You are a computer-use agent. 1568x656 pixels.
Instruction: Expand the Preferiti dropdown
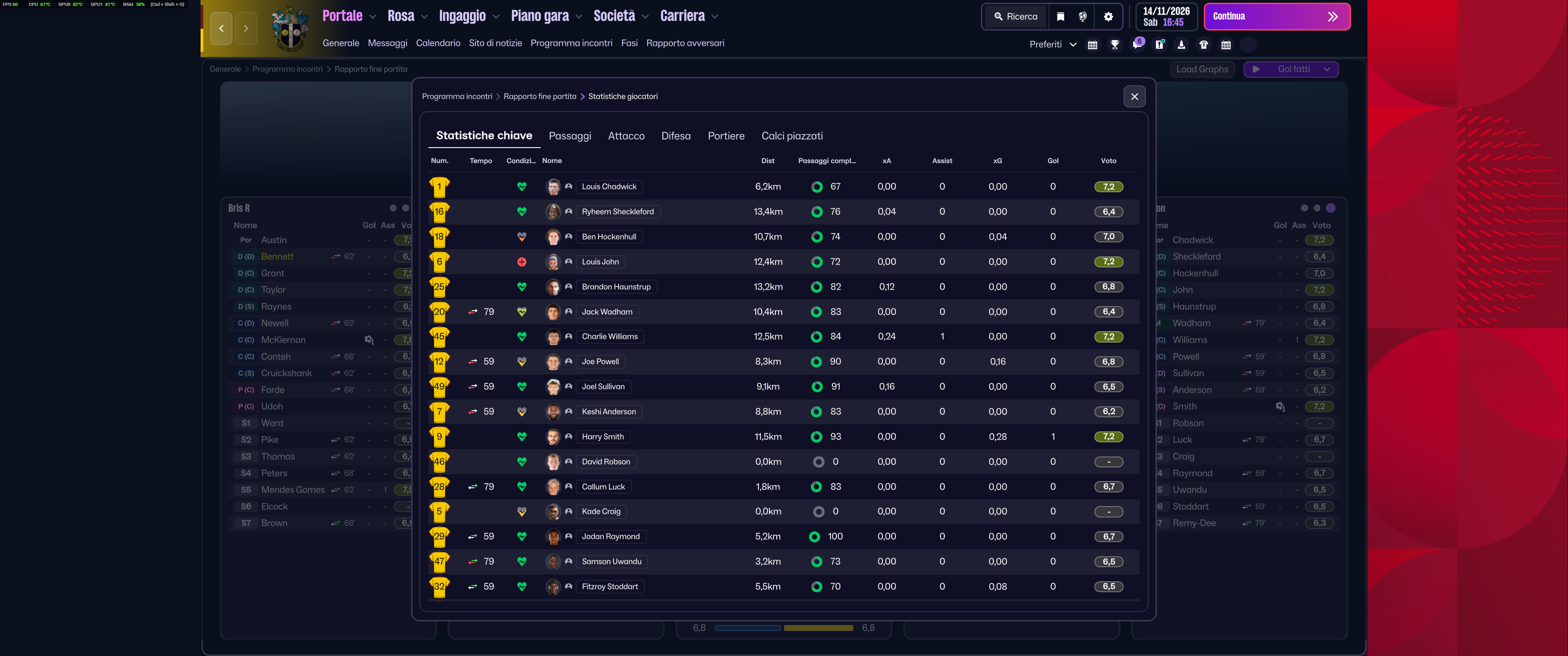point(1052,45)
